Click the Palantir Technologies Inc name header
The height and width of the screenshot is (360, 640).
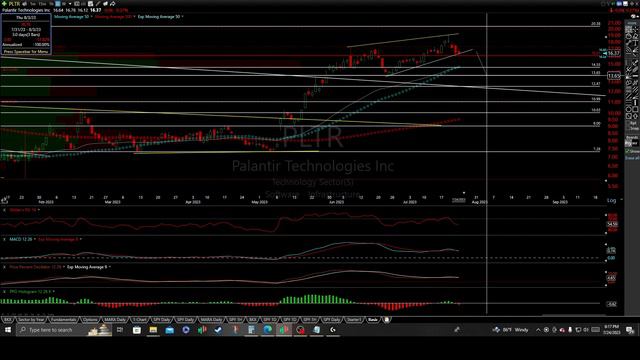26,10
